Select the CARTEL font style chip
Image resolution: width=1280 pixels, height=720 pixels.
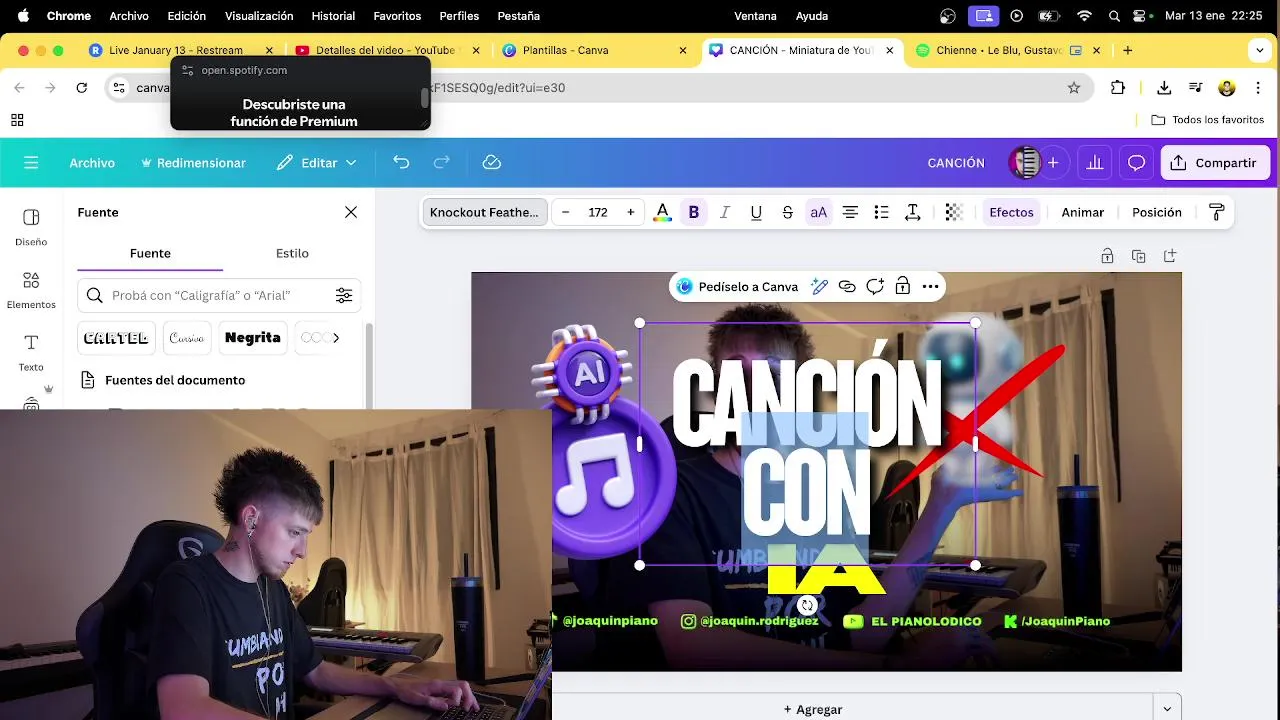pyautogui.click(x=116, y=338)
